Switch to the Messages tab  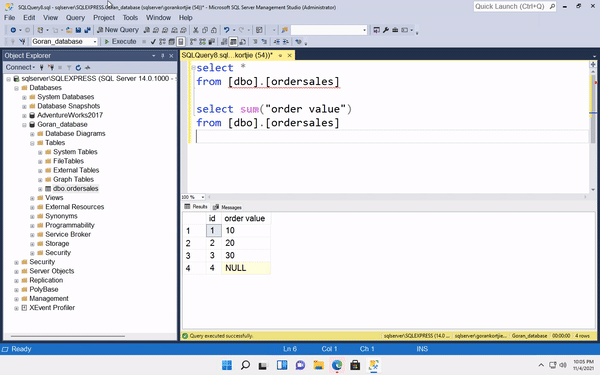[x=227, y=207]
